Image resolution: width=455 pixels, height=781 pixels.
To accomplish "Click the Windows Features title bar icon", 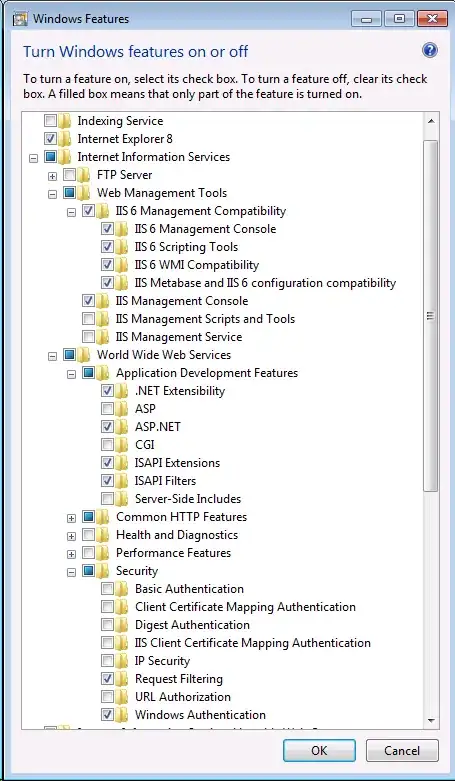I will click(20, 19).
